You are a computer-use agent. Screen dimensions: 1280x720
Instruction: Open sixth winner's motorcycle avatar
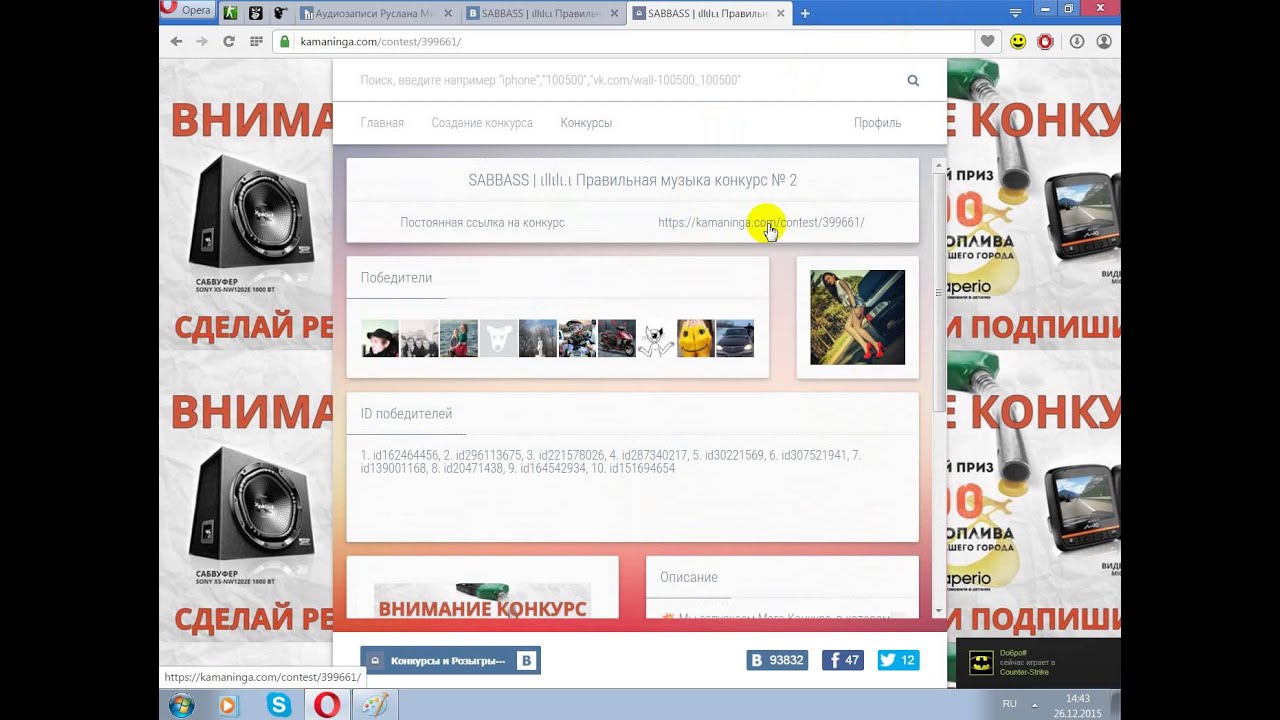point(577,338)
